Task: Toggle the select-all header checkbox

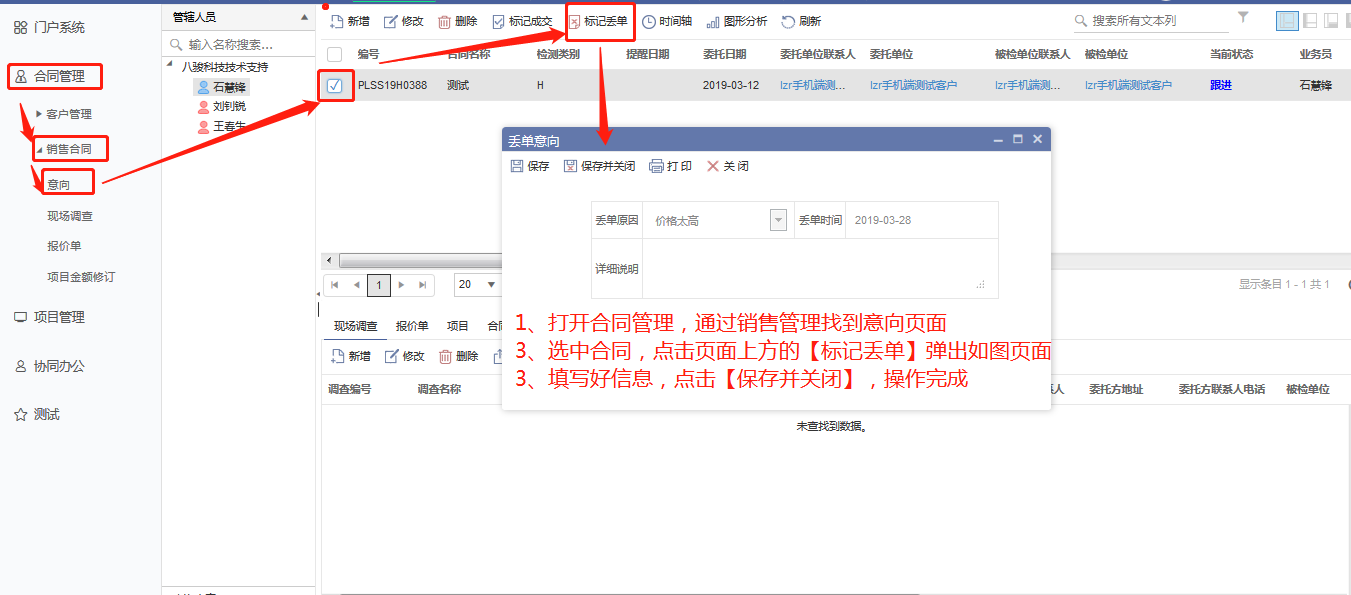Action: click(x=334, y=54)
